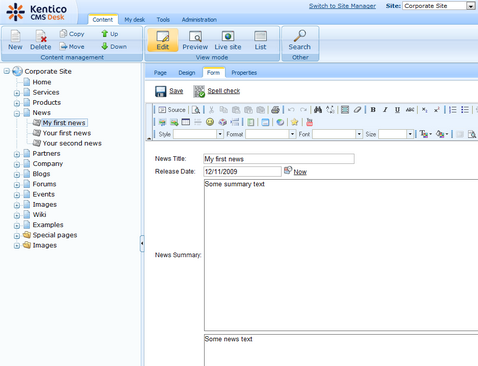Open the calendar icon beside Release Date
This screenshot has height=366, width=478.
point(288,170)
